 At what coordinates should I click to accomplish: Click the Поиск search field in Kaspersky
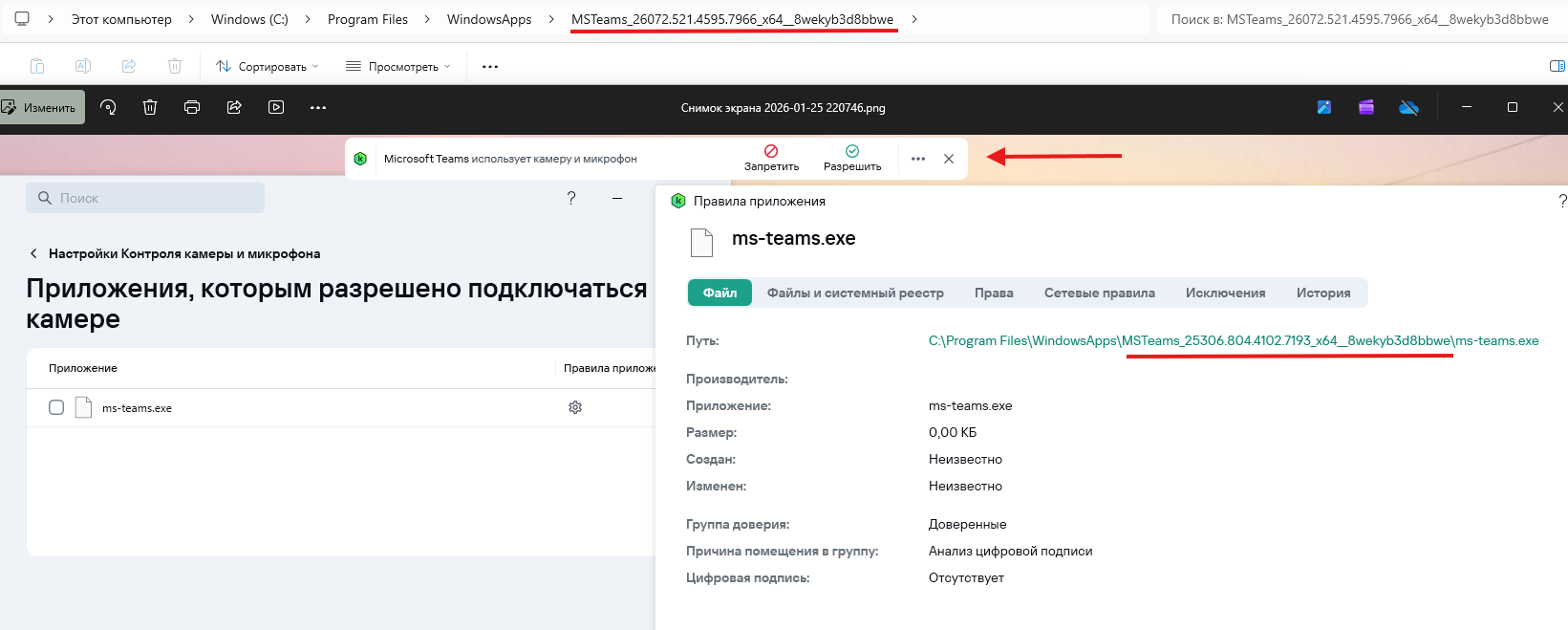(145, 198)
